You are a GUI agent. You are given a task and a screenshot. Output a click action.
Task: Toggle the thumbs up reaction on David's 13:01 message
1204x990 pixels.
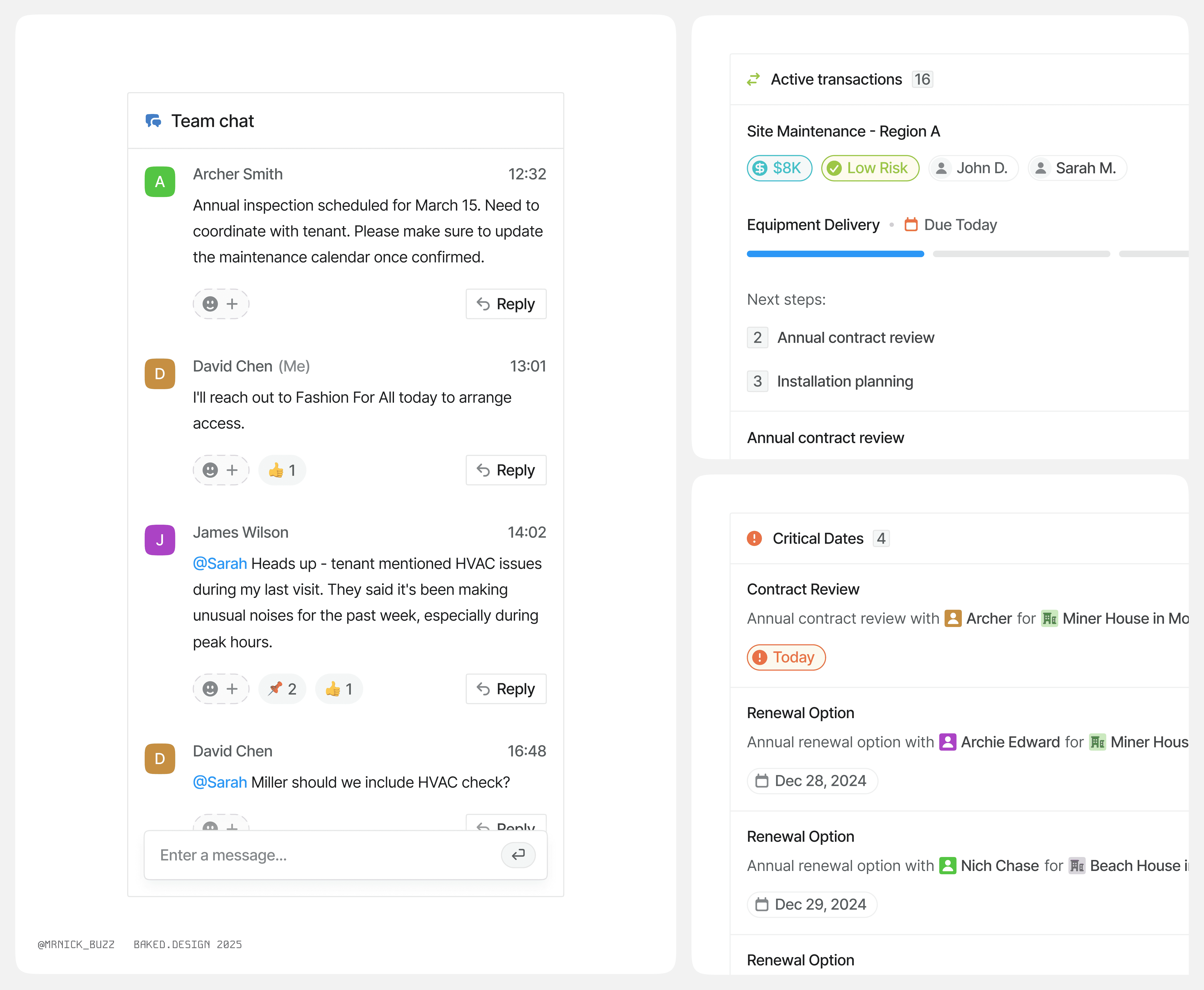[282, 470]
